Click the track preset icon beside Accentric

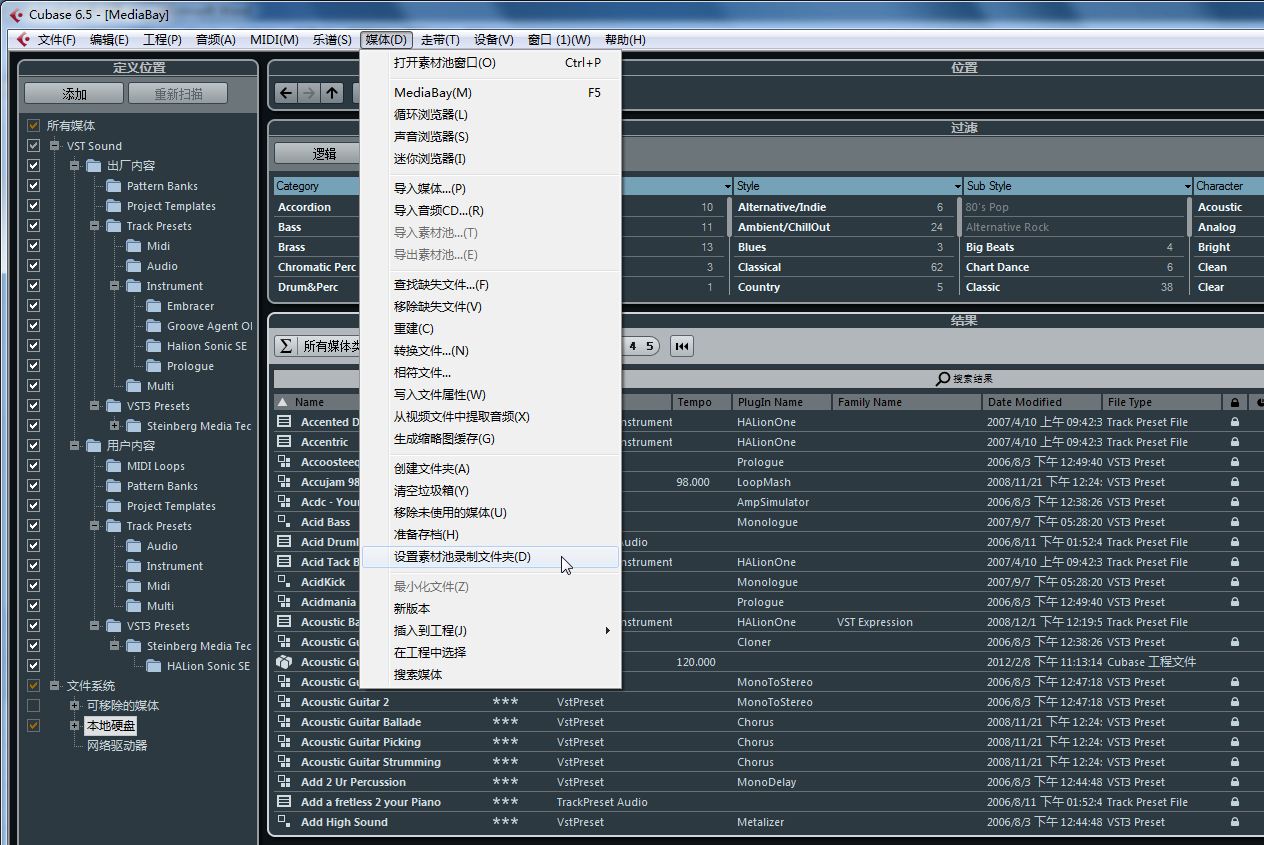point(284,442)
